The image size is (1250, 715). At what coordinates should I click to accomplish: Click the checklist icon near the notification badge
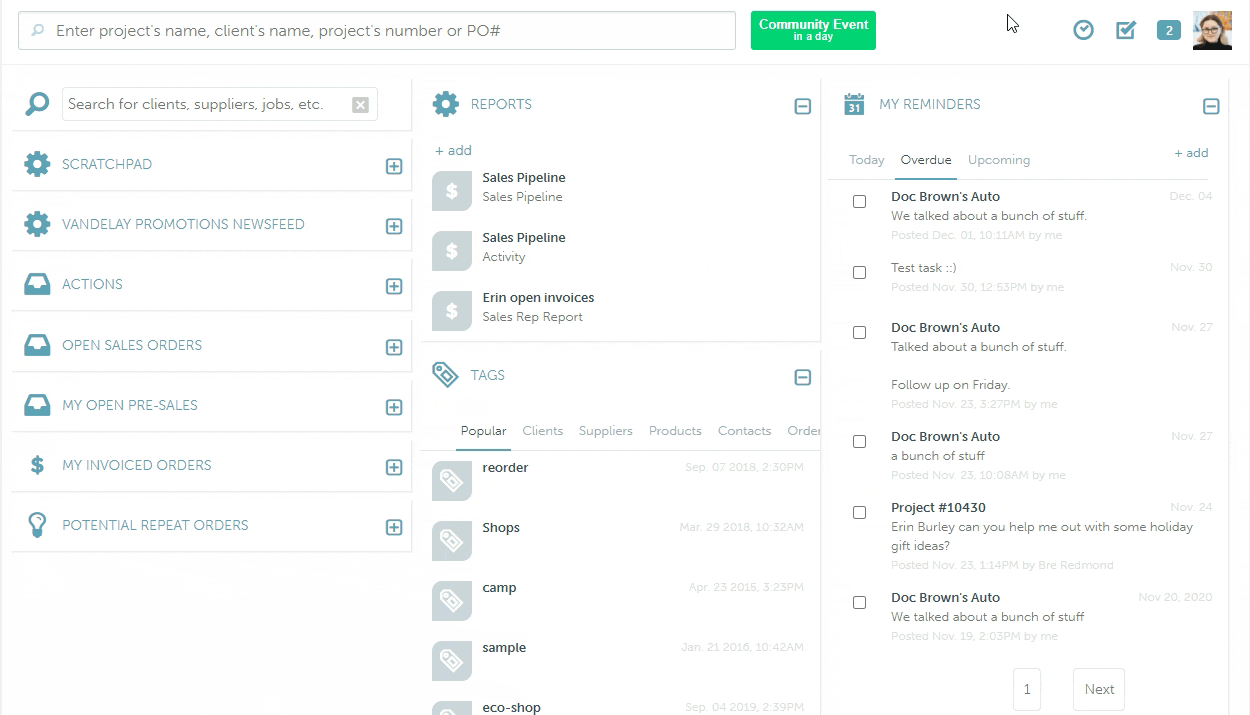point(1125,30)
